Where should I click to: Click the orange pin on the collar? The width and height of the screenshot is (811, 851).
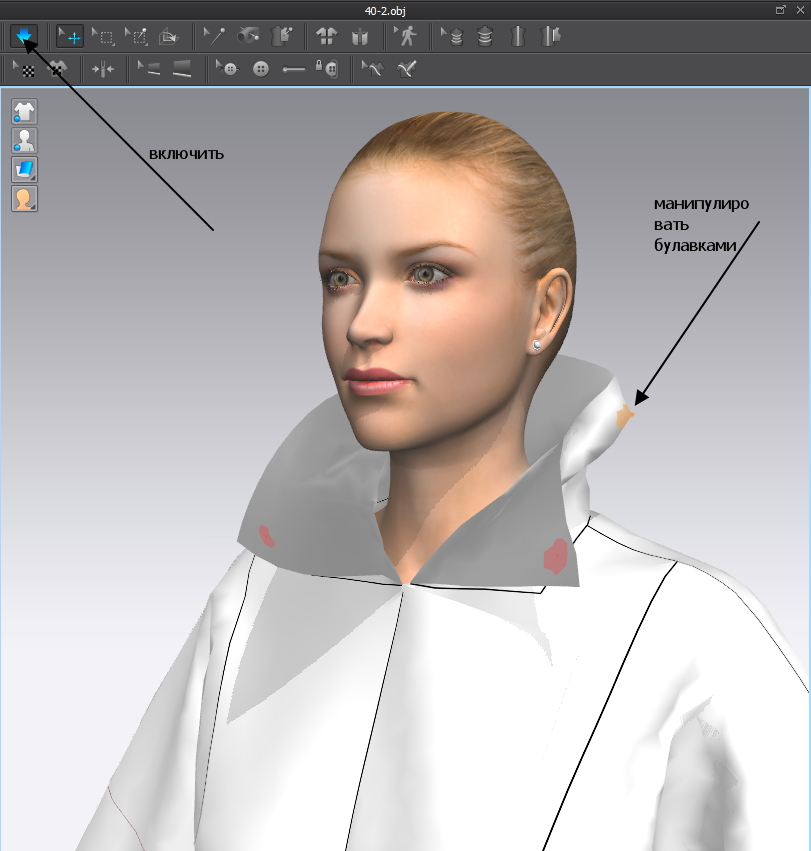625,417
